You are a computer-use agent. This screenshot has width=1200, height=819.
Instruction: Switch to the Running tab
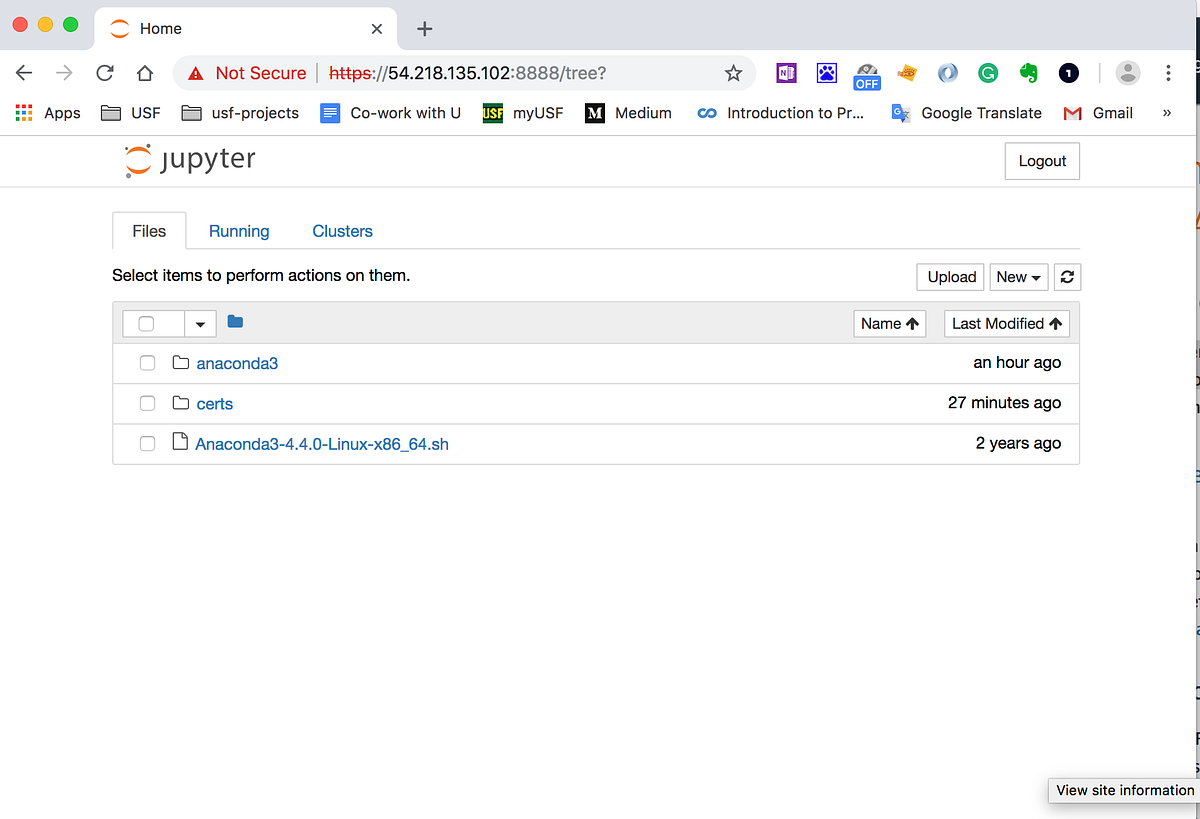point(239,231)
